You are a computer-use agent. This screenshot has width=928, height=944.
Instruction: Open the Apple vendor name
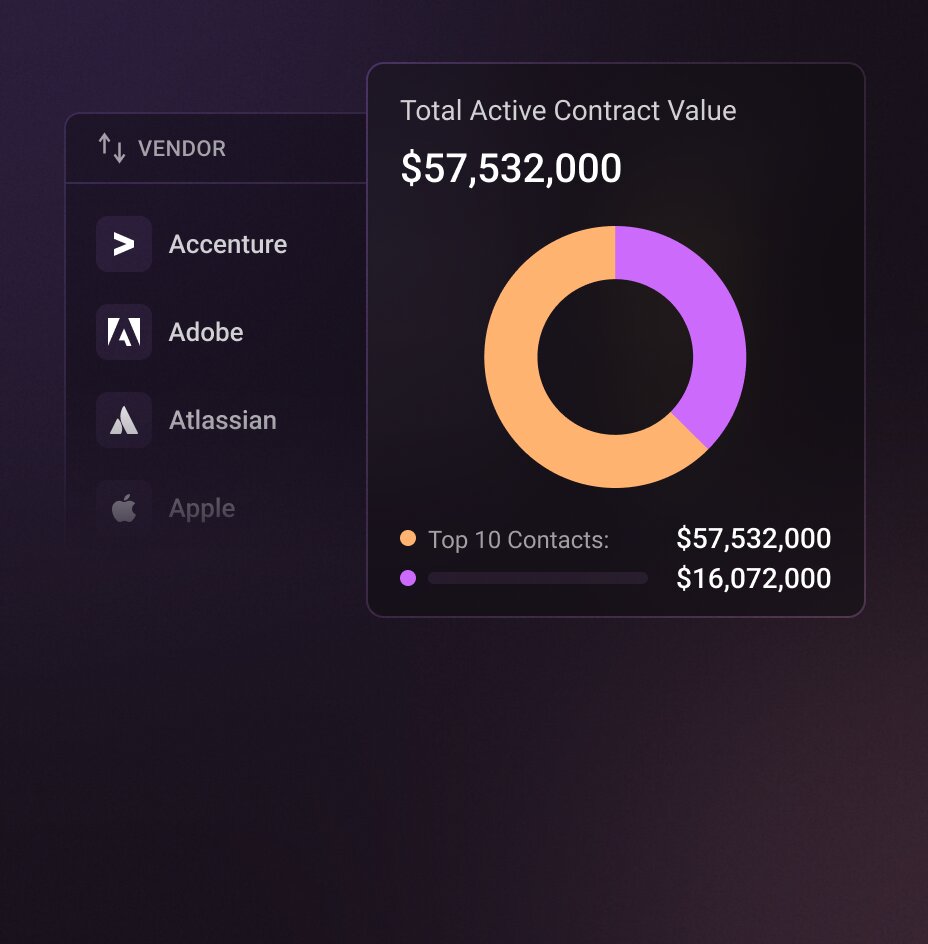point(202,508)
